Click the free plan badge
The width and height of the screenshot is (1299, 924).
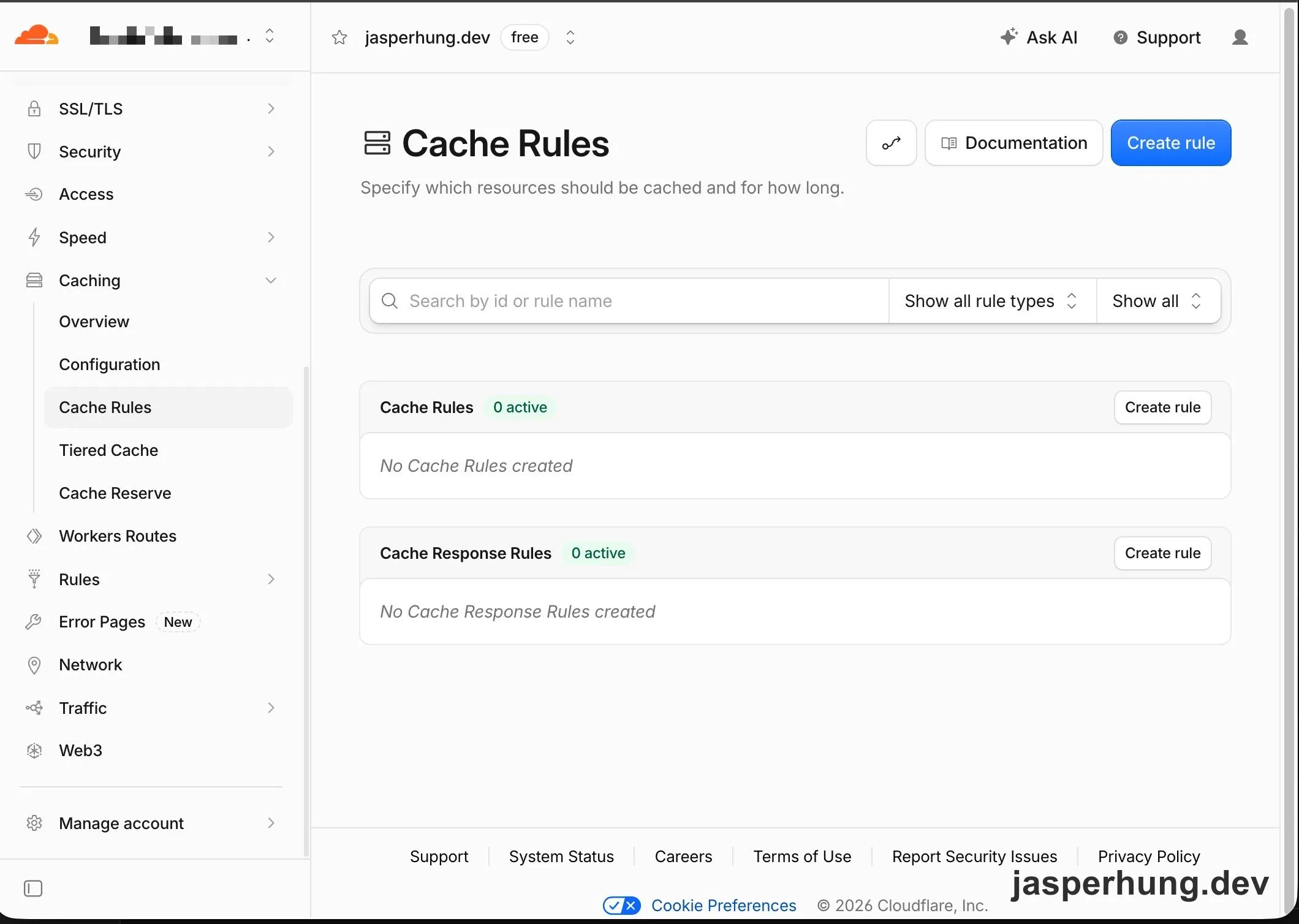(525, 37)
